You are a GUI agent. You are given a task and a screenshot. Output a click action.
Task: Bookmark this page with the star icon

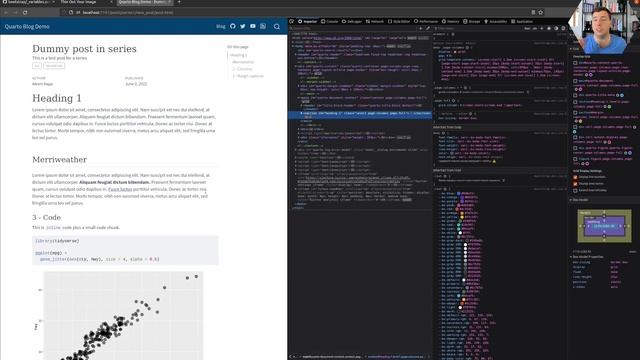541,13
